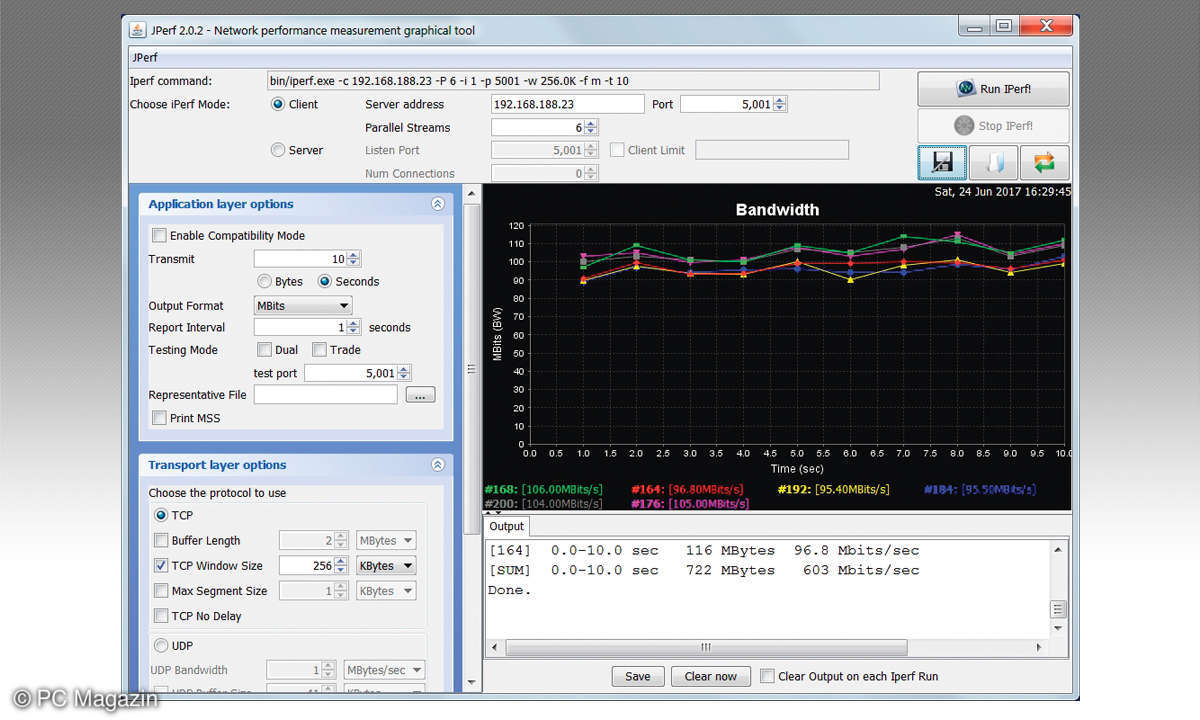Enable the TCP No Delay checkbox
This screenshot has height=720, width=1200.
(x=161, y=616)
